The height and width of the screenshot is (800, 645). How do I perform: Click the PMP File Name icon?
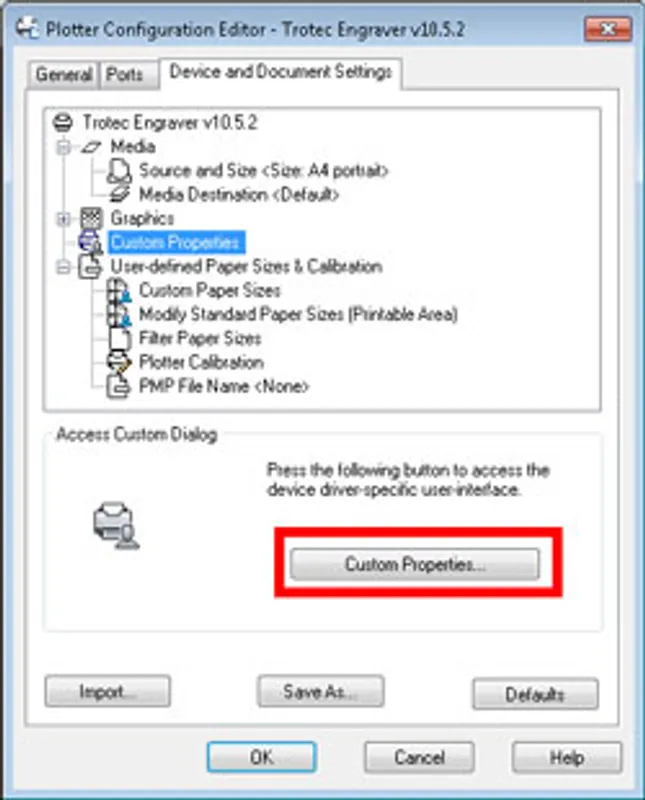pyautogui.click(x=118, y=387)
